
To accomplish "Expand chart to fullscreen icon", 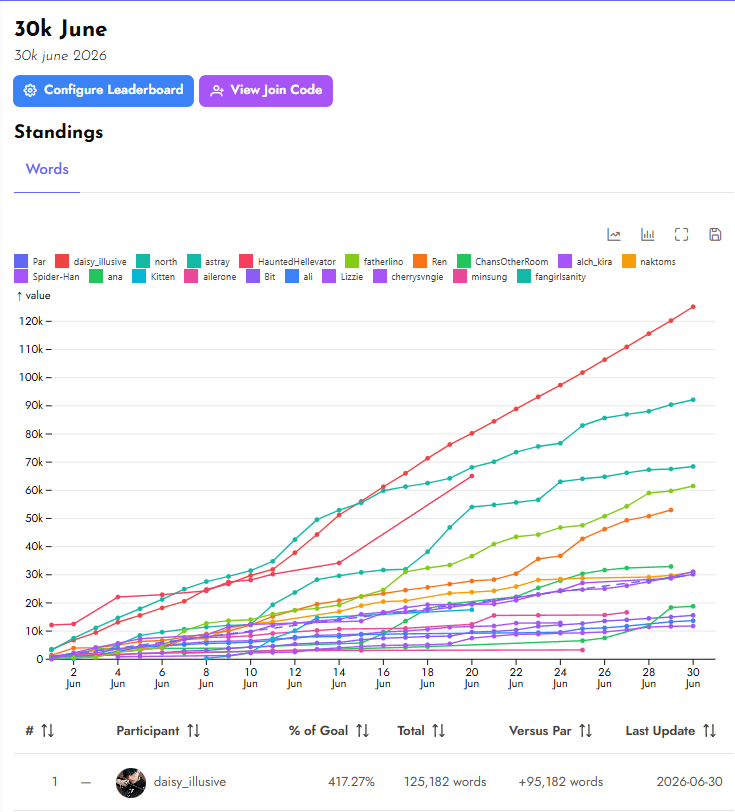I will pos(682,235).
